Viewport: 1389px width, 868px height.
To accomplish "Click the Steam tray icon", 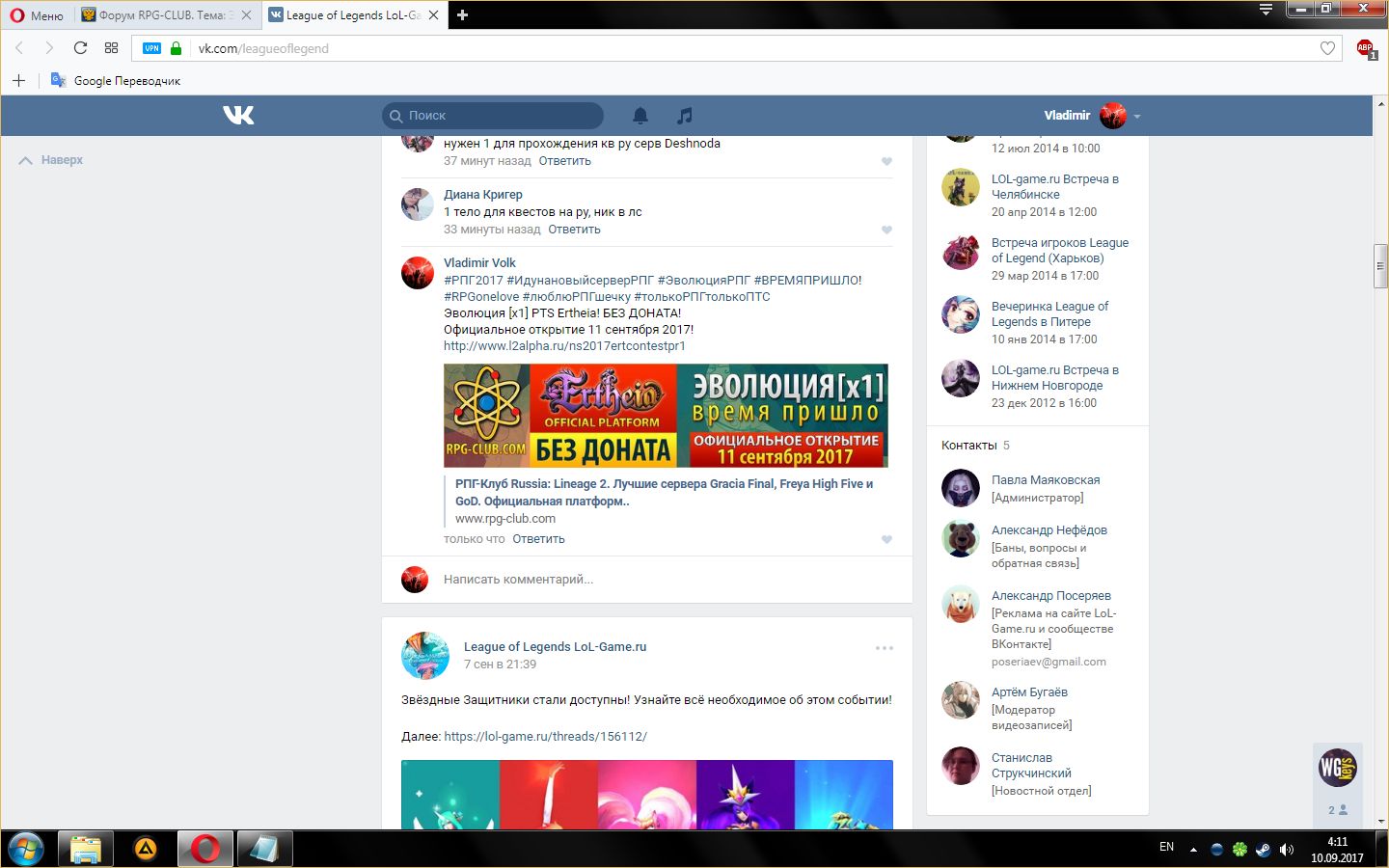I will [x=1263, y=850].
